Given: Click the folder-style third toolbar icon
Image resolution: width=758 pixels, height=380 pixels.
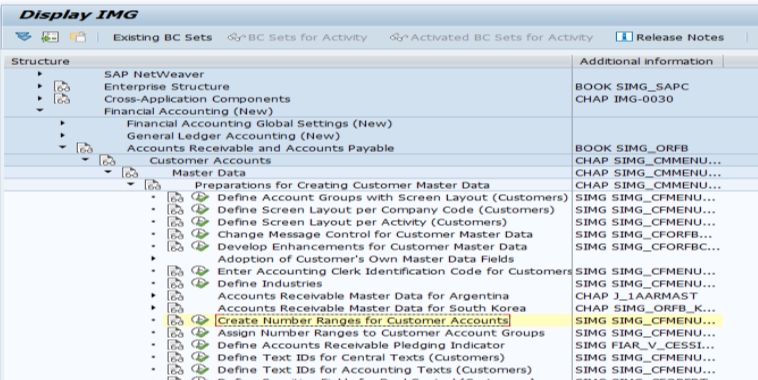Looking at the screenshot, I should point(78,37).
